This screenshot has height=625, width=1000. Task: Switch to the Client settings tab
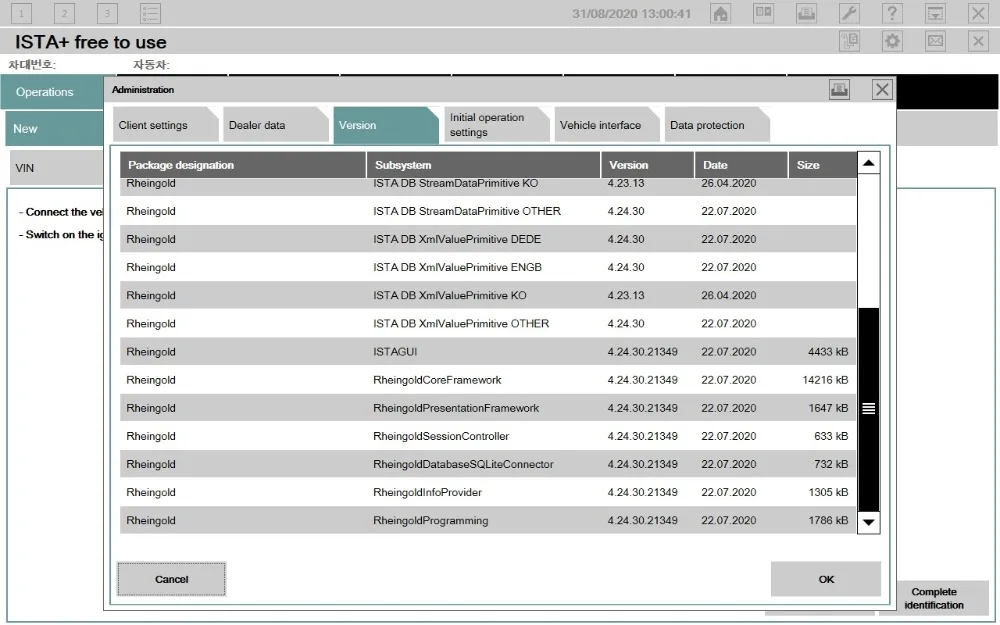click(x=166, y=125)
